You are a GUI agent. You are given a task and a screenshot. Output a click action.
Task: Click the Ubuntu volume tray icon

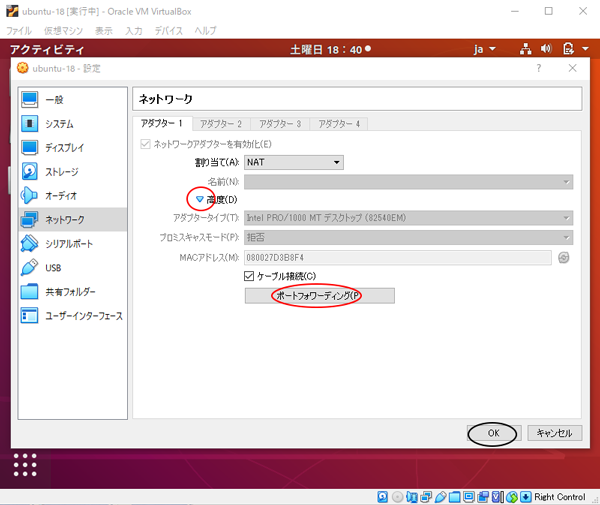click(546, 49)
